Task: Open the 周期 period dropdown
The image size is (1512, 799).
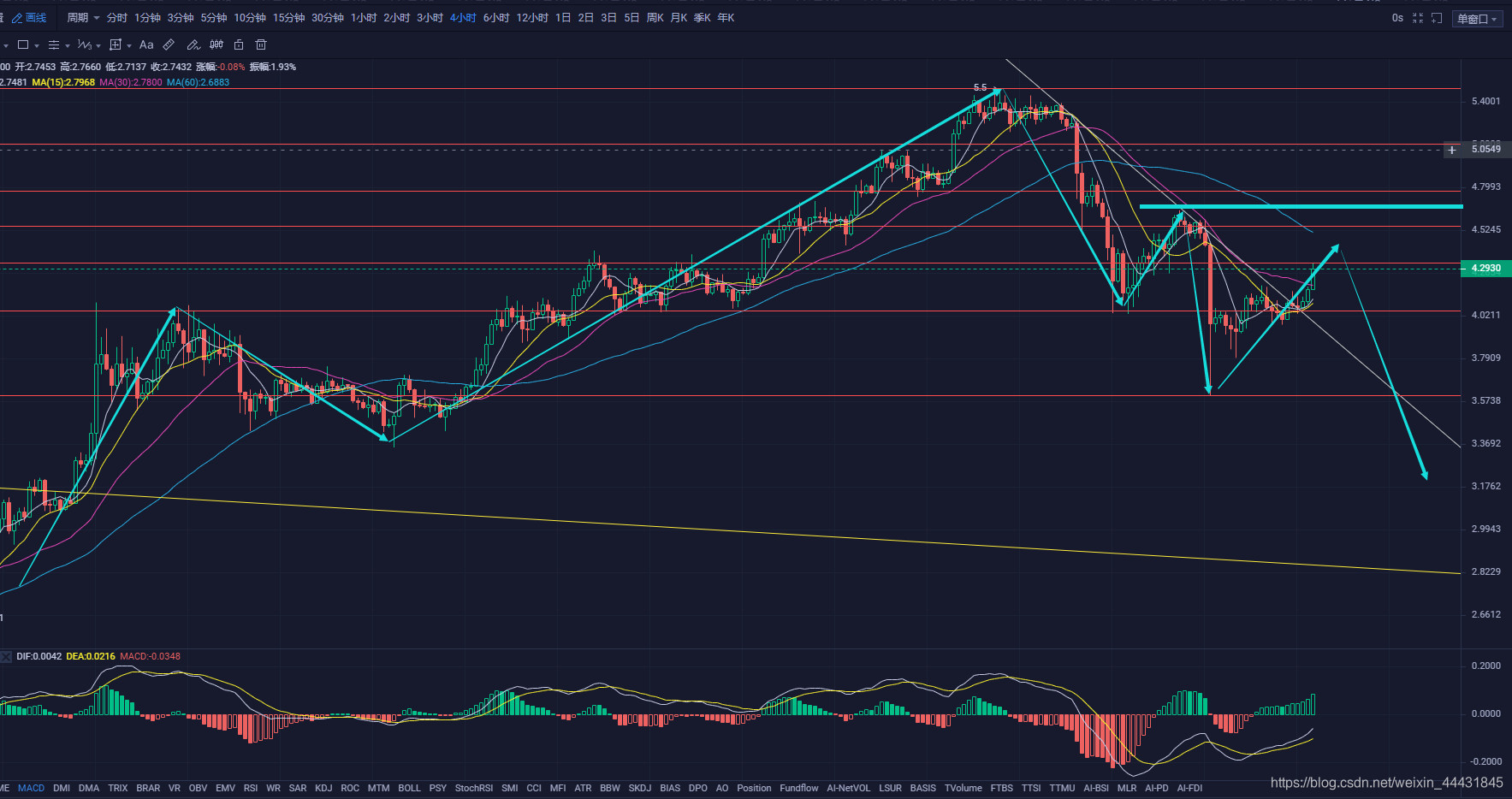Action: click(x=83, y=18)
